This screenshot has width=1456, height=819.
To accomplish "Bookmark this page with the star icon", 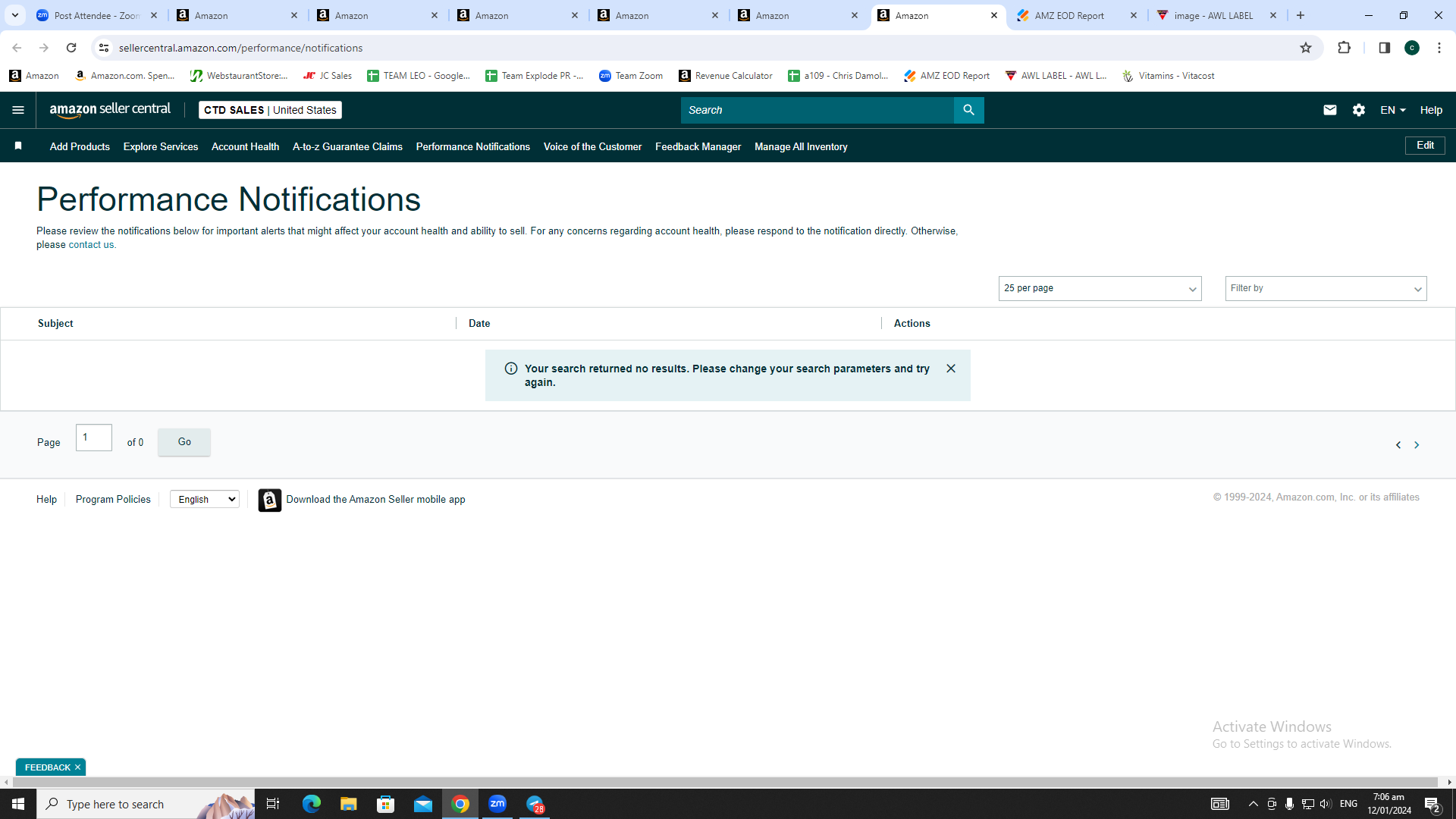I will pos(1306,48).
